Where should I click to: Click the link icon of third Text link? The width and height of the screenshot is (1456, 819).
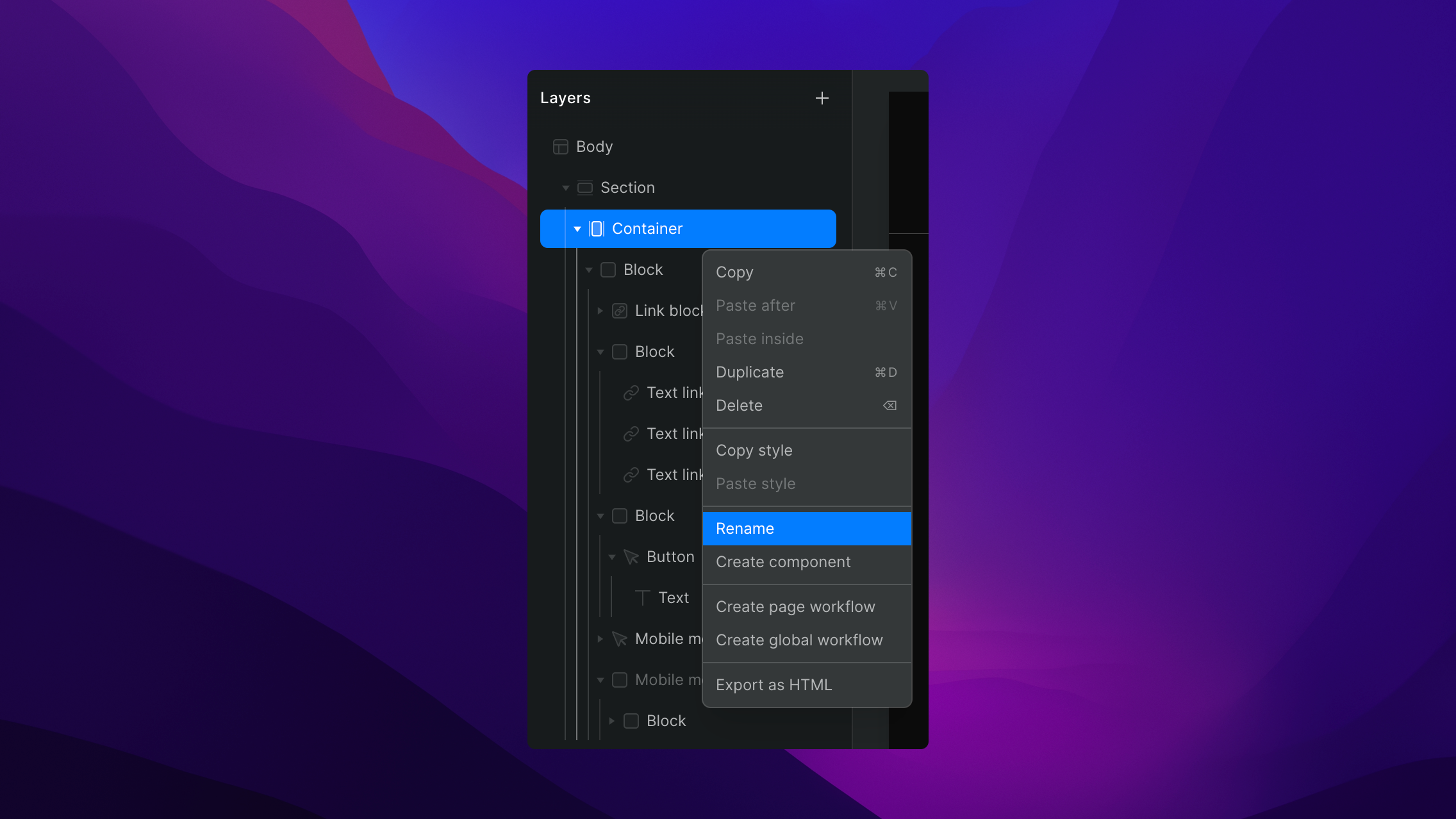[x=631, y=475]
